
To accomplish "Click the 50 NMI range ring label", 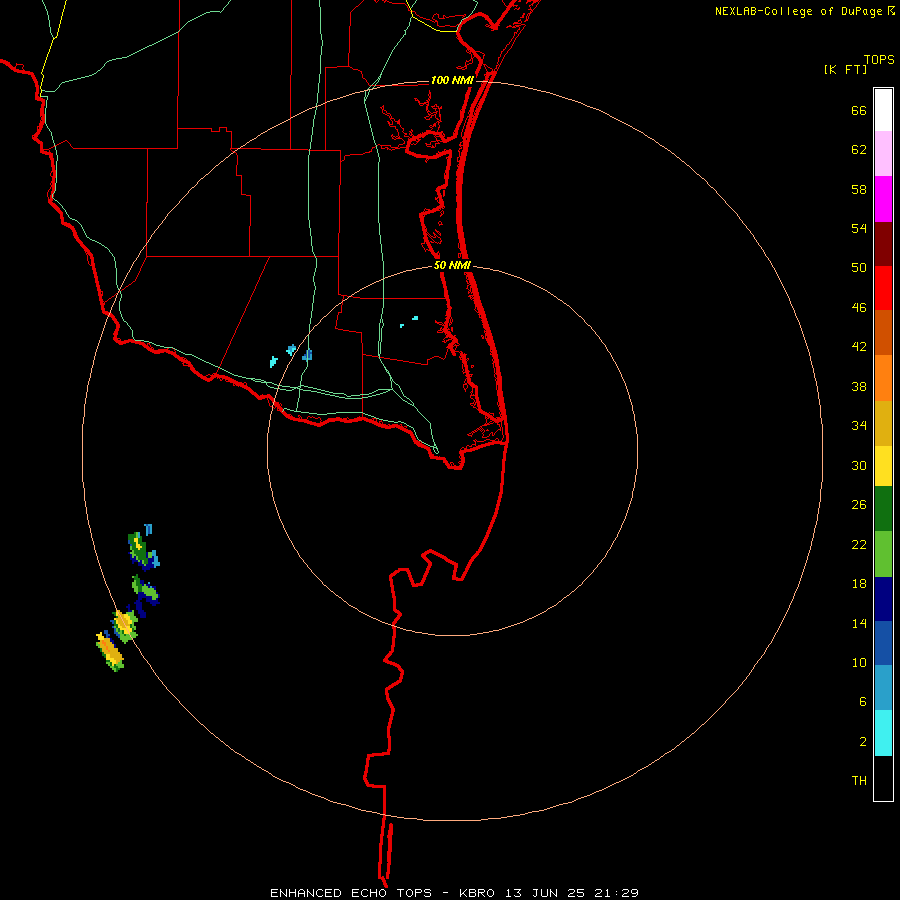I will pos(452,265).
